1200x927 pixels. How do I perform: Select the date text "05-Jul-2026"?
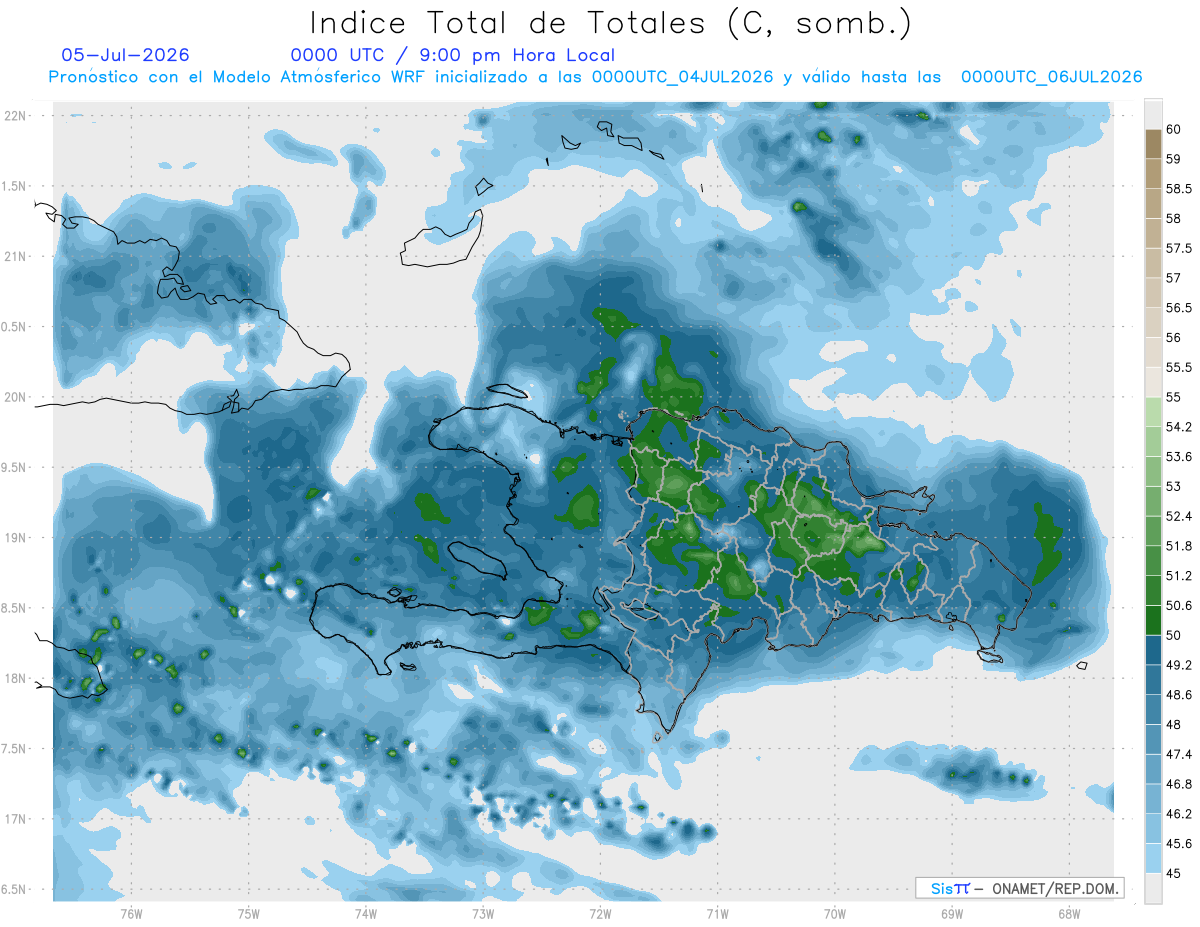pos(125,55)
